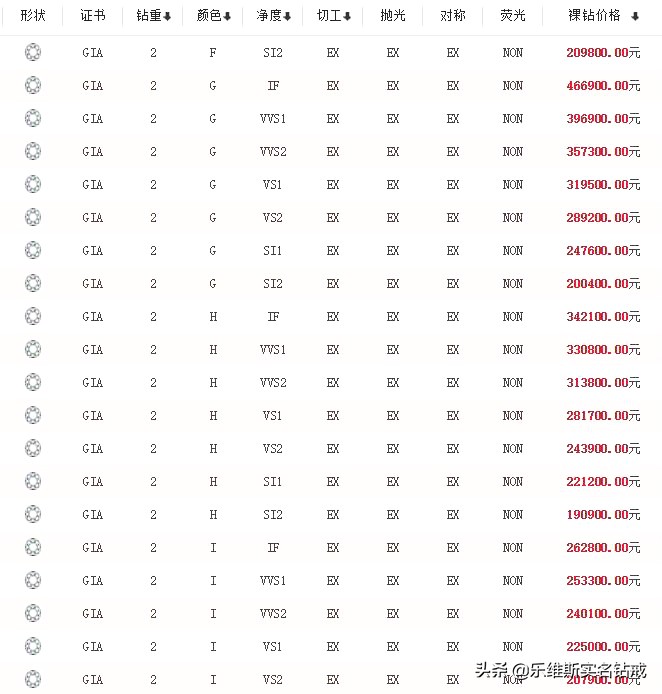Click the 对称 column header
This screenshot has width=662, height=694.
pos(453,16)
